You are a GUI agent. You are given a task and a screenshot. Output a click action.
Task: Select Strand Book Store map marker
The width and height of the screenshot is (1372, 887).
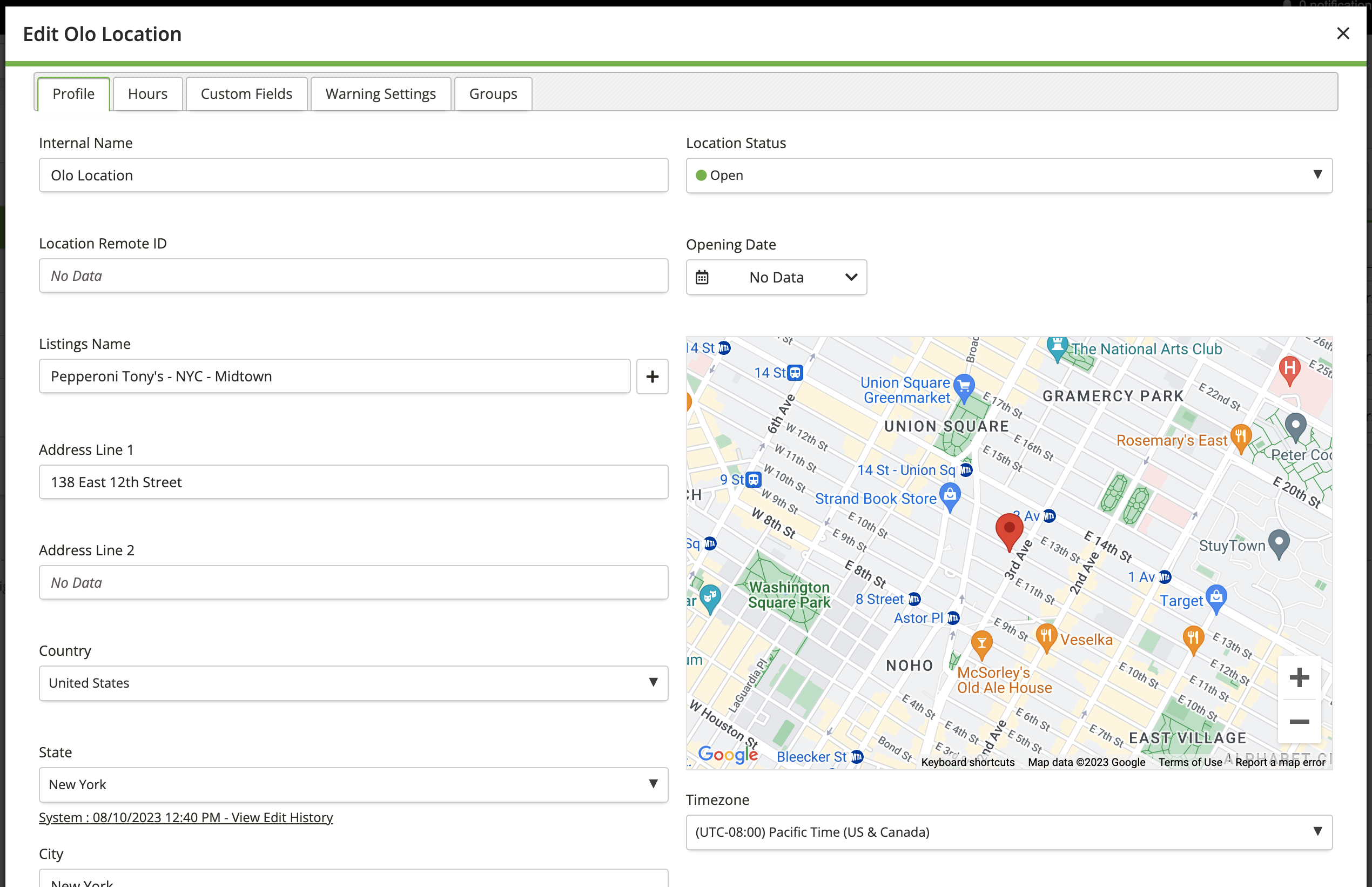(x=950, y=497)
